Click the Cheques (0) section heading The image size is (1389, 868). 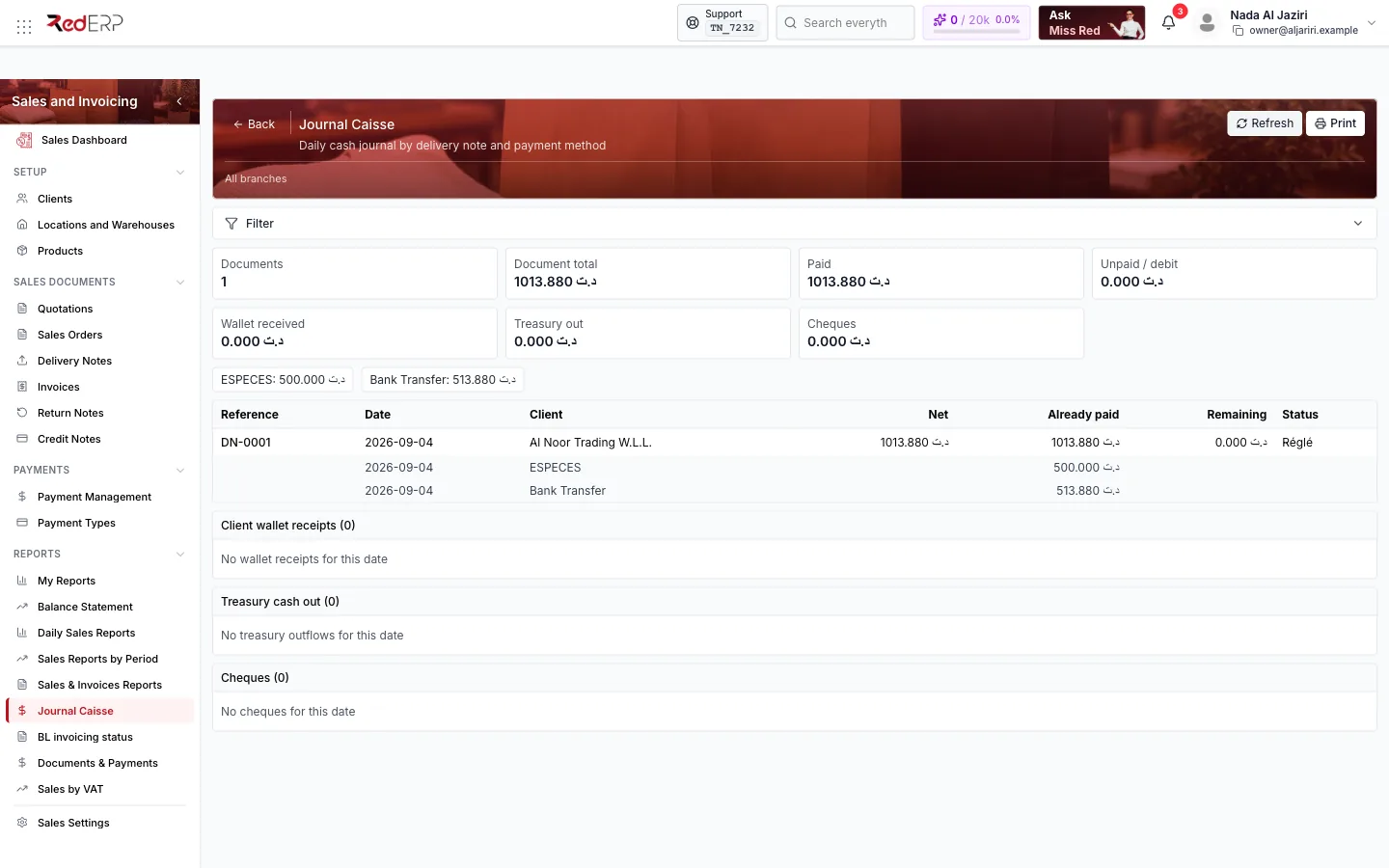pos(255,678)
